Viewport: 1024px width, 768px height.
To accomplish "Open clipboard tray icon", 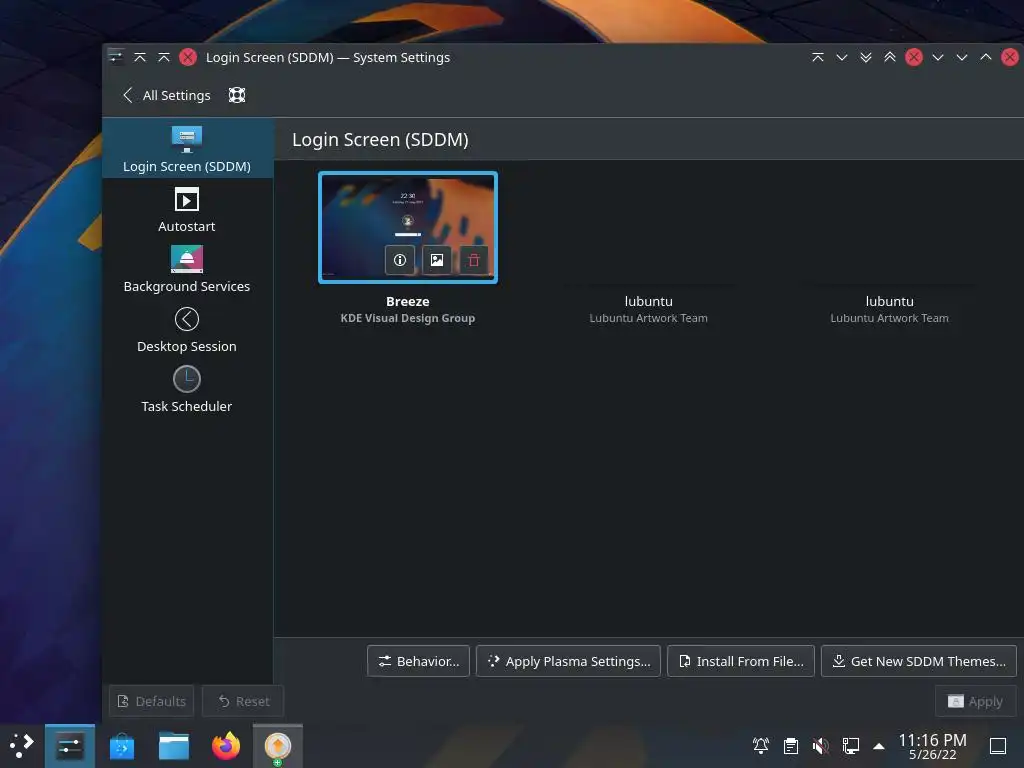I will [791, 745].
